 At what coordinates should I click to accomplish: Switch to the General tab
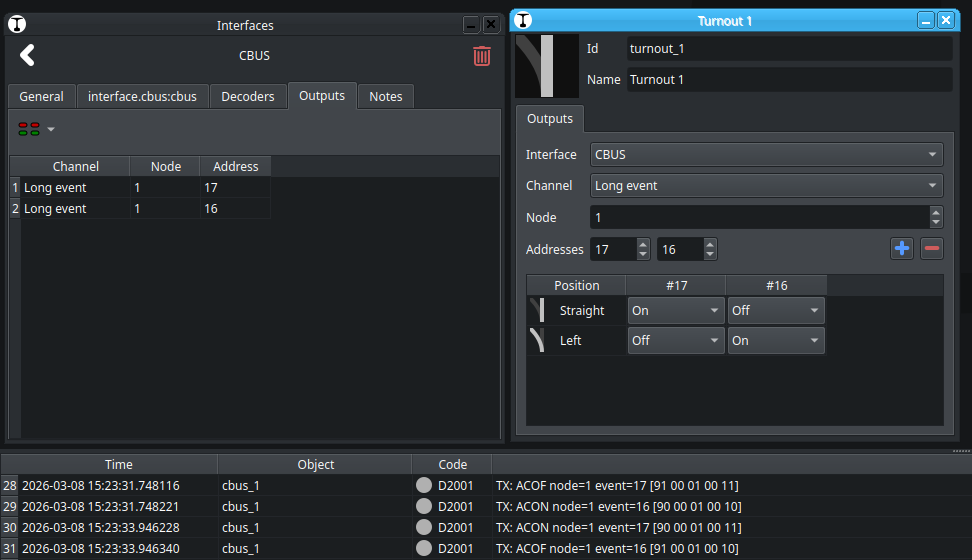coord(42,97)
